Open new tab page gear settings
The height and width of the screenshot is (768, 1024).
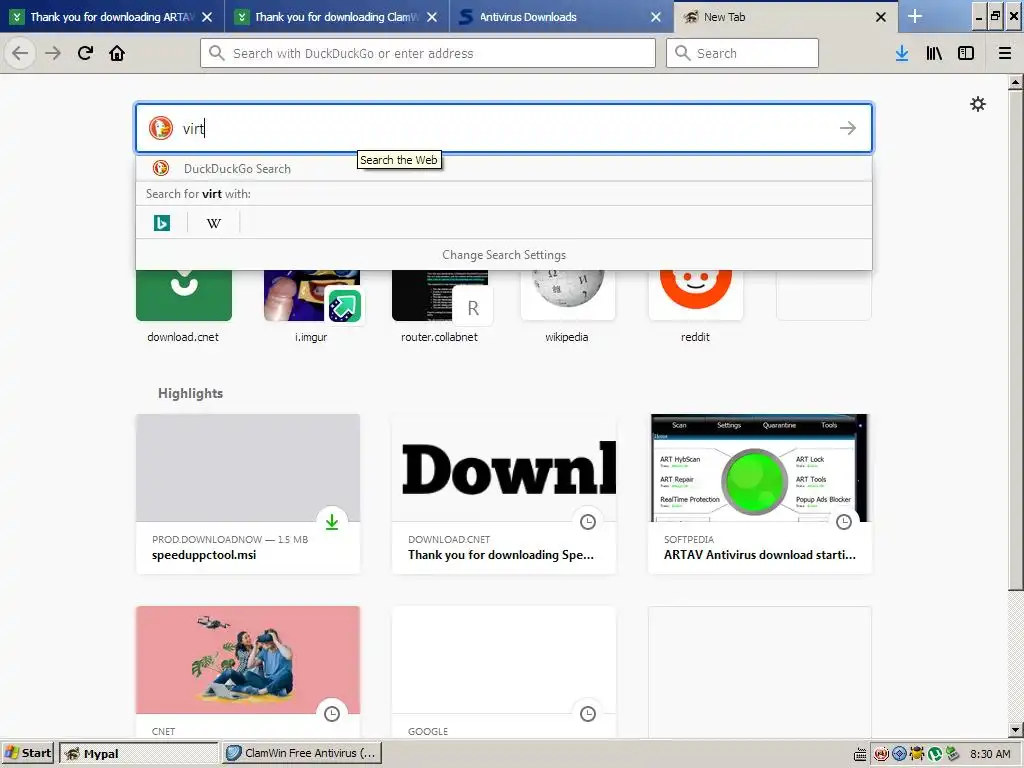[978, 104]
